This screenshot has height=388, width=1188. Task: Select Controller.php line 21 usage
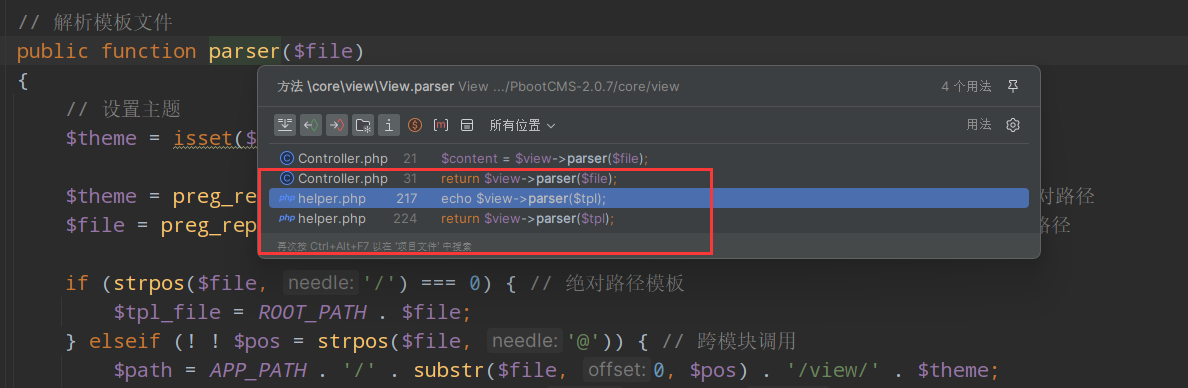(x=649, y=158)
